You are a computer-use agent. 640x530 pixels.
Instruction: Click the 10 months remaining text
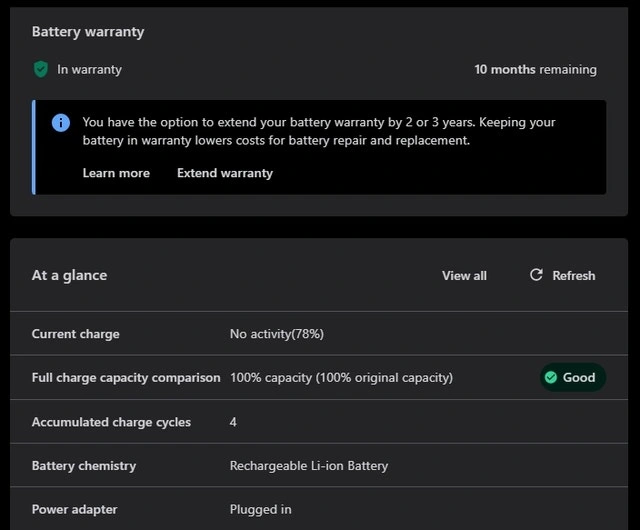point(535,70)
